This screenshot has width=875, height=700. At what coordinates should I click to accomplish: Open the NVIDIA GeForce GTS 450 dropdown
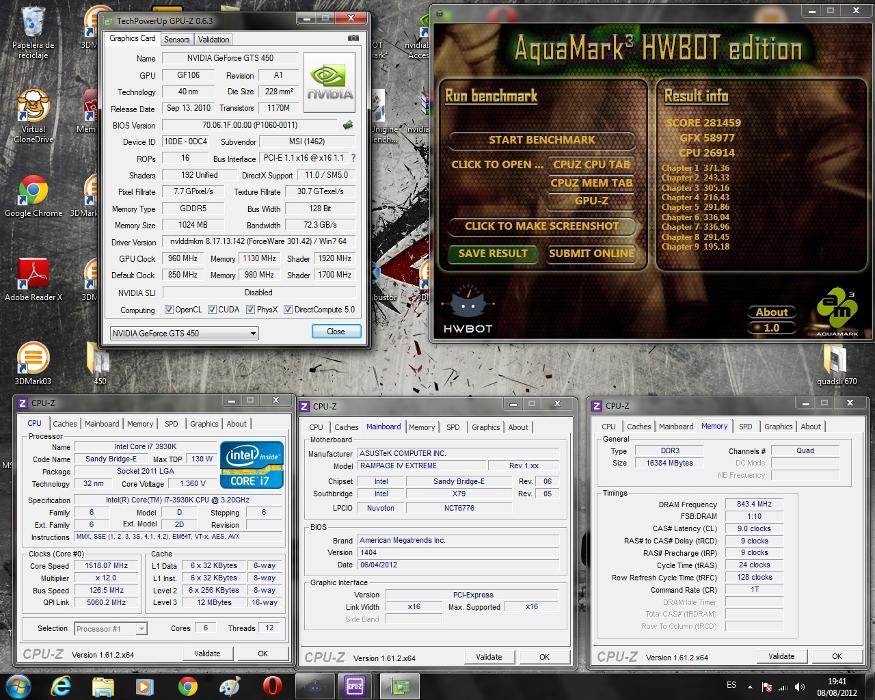184,333
